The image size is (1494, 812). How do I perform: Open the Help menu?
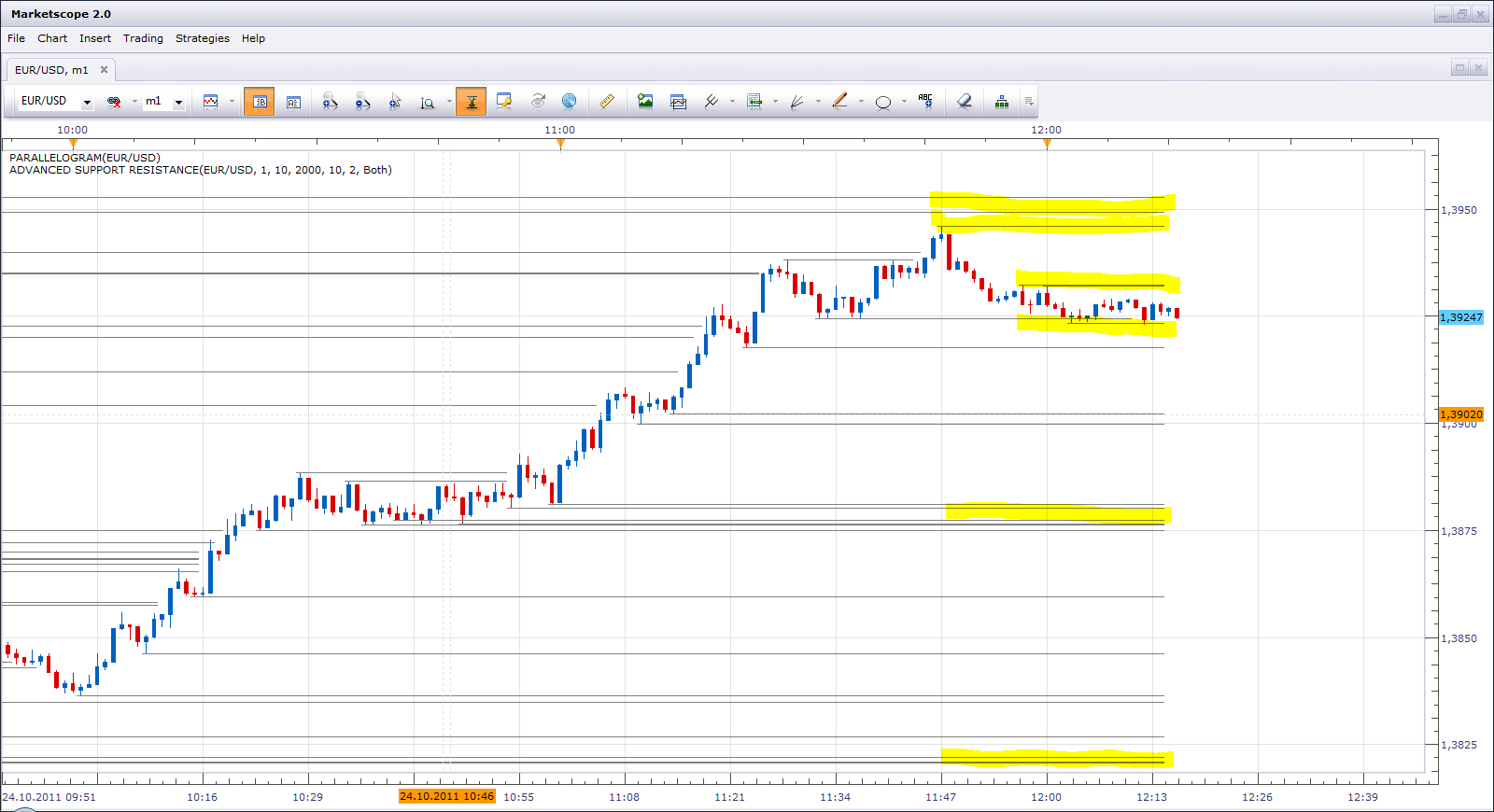pos(253,38)
